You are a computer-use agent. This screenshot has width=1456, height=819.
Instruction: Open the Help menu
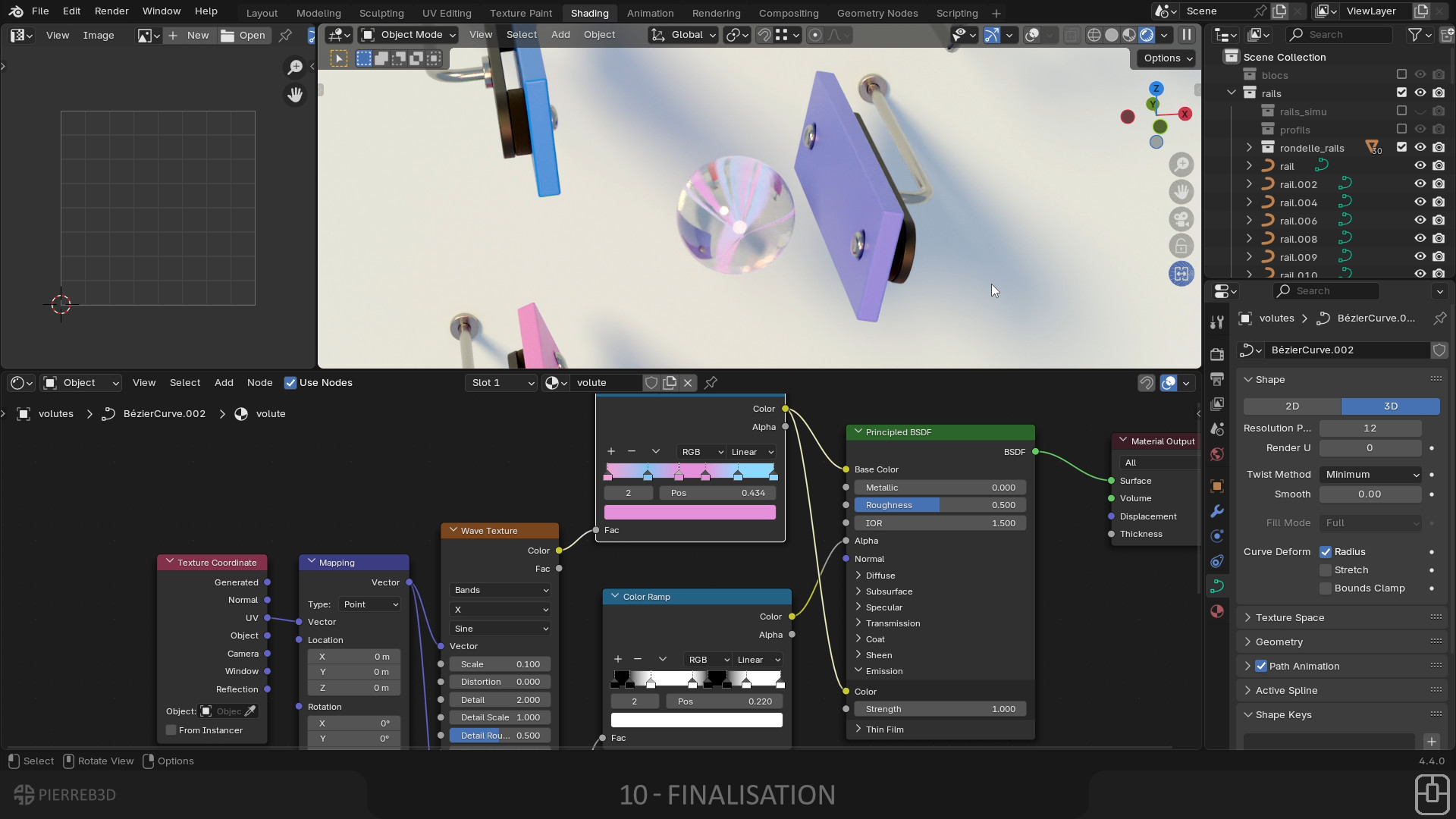[x=206, y=11]
